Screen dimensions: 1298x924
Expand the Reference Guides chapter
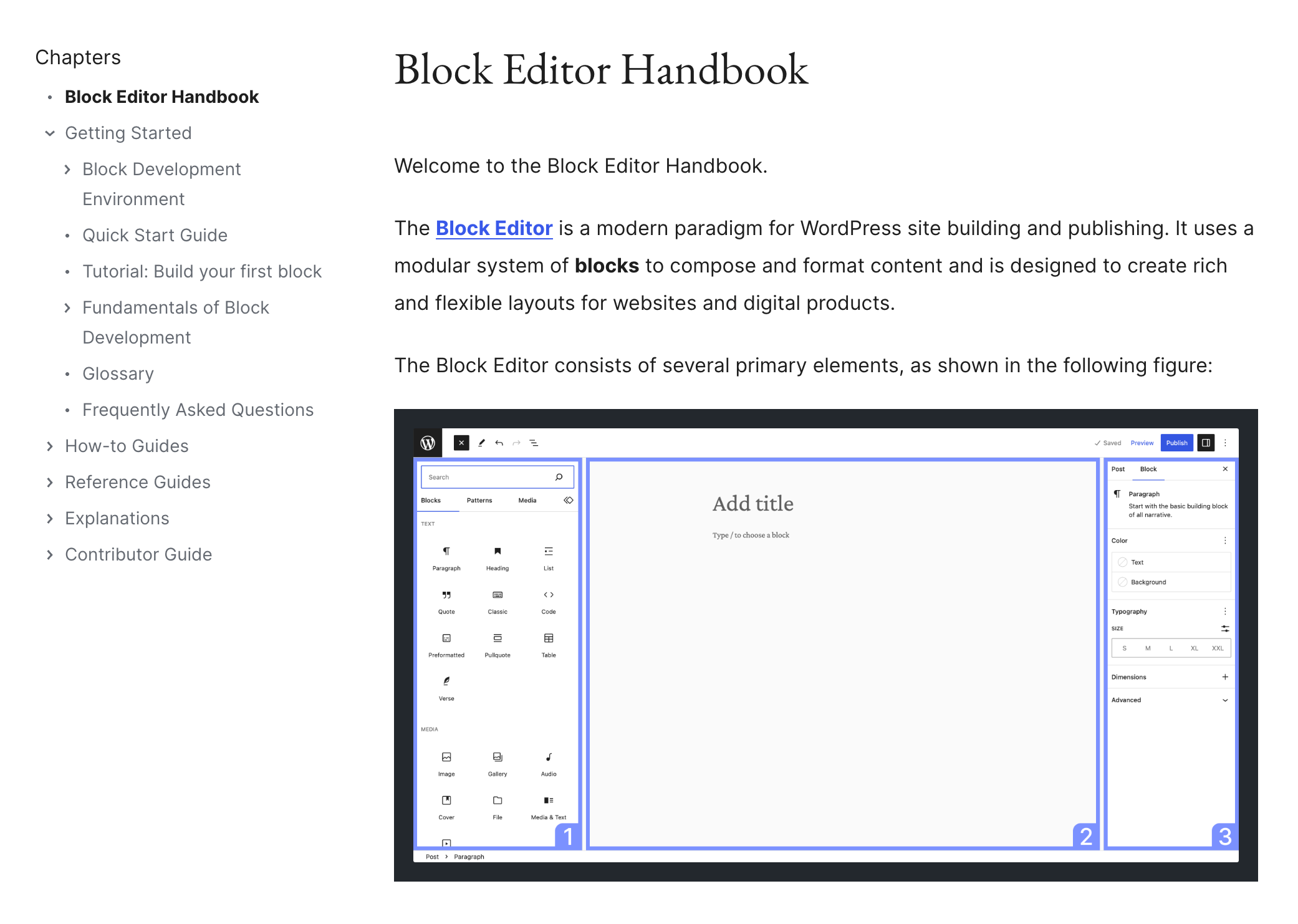tap(50, 483)
